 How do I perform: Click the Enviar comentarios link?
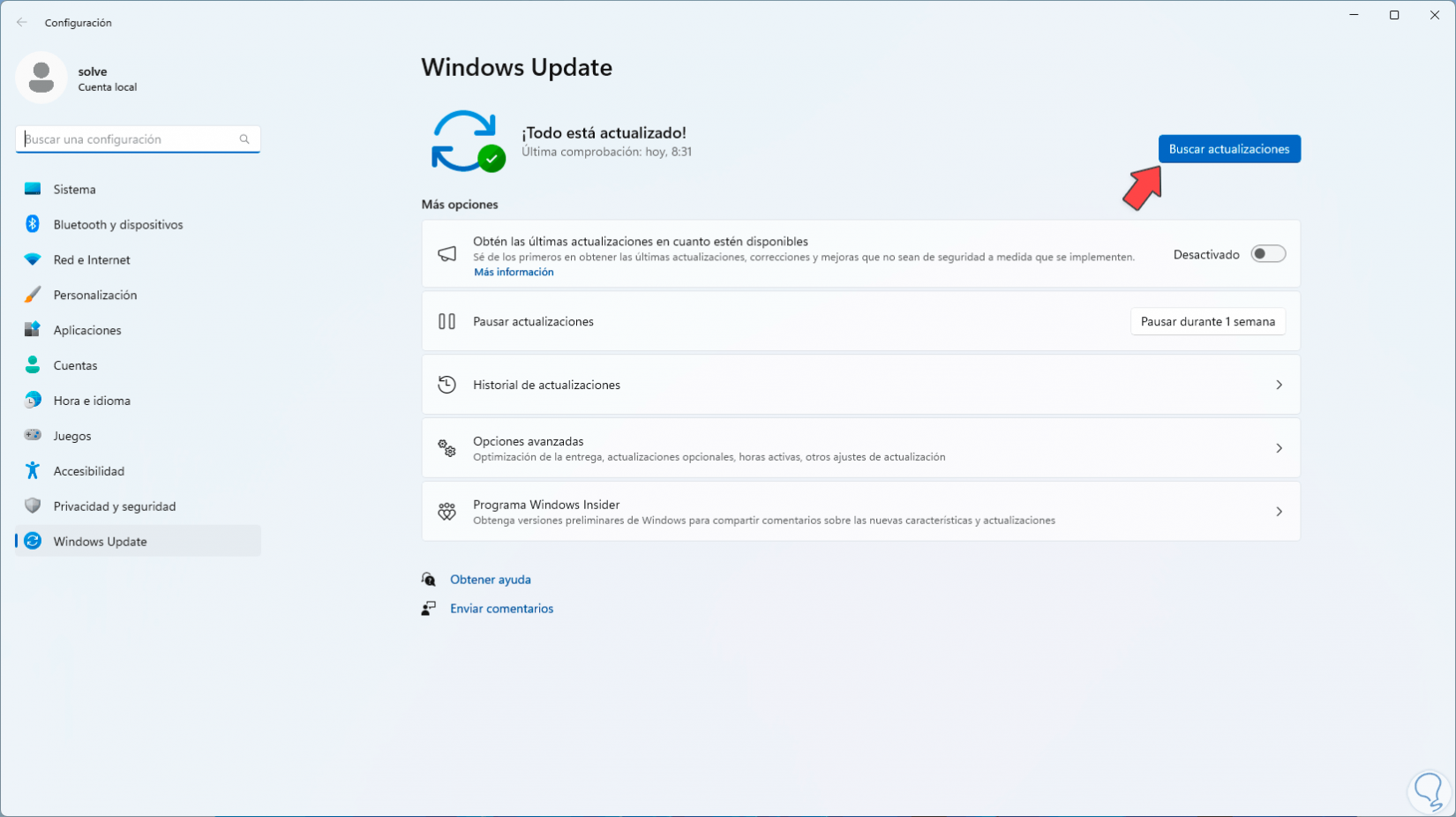[x=501, y=609]
